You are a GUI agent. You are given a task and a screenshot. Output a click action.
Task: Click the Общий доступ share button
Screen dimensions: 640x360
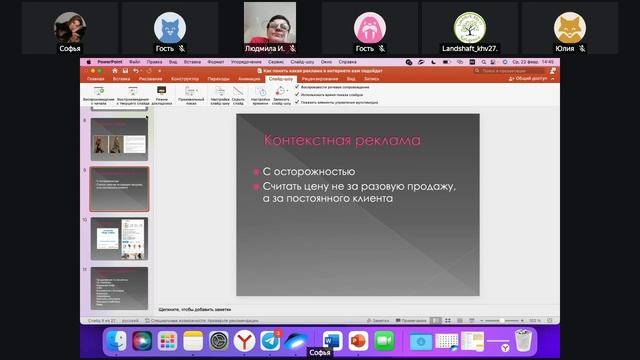[528, 78]
